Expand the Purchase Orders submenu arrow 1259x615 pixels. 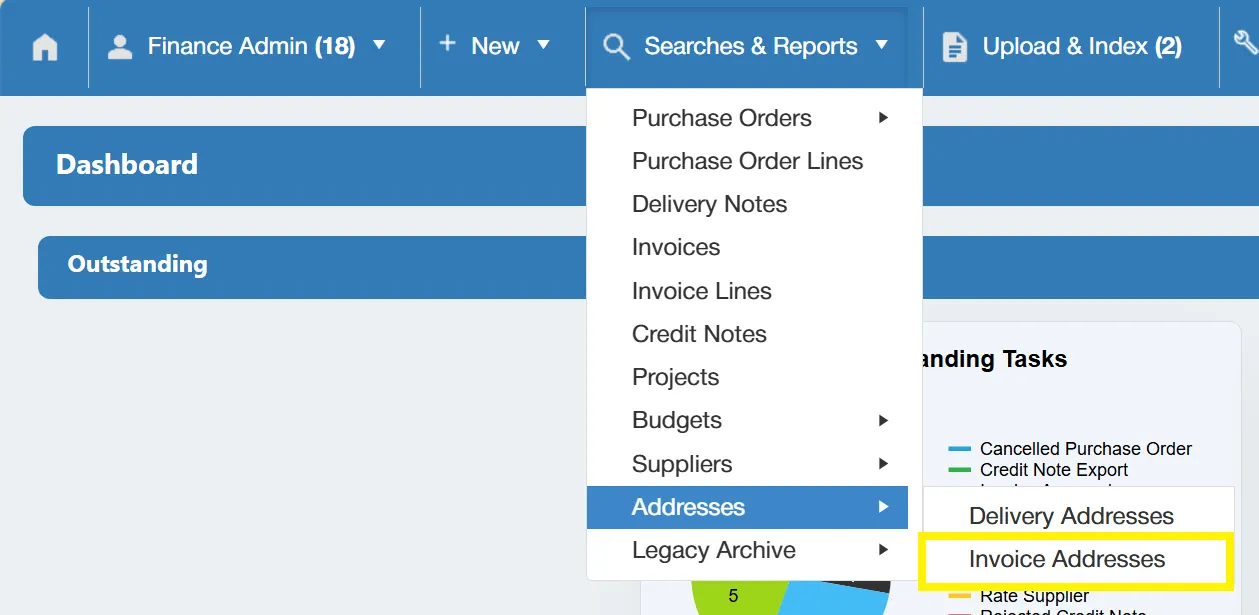tap(883, 118)
